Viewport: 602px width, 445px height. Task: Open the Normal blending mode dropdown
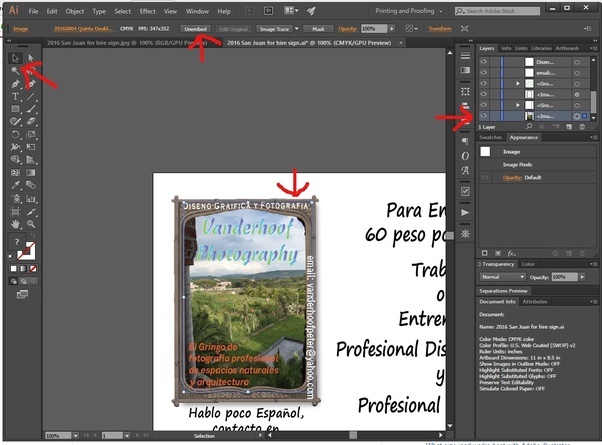(502, 277)
